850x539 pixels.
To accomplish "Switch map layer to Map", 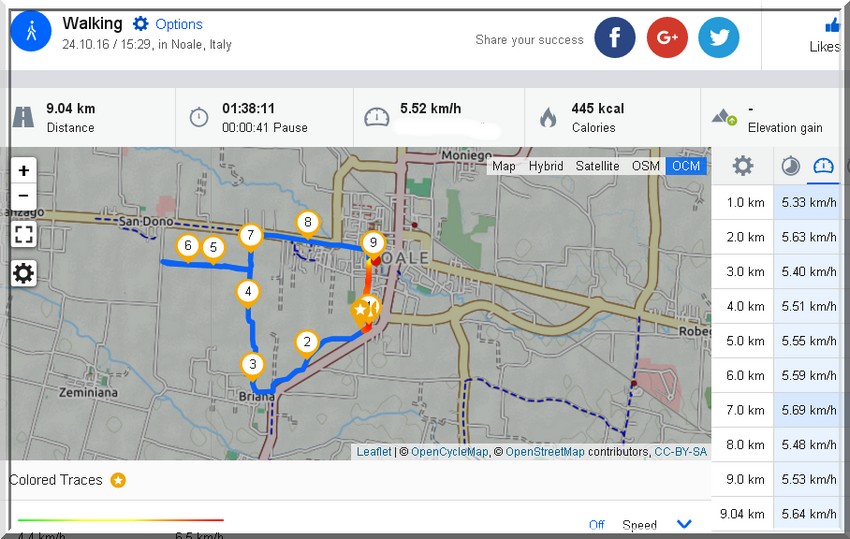I will [x=504, y=166].
